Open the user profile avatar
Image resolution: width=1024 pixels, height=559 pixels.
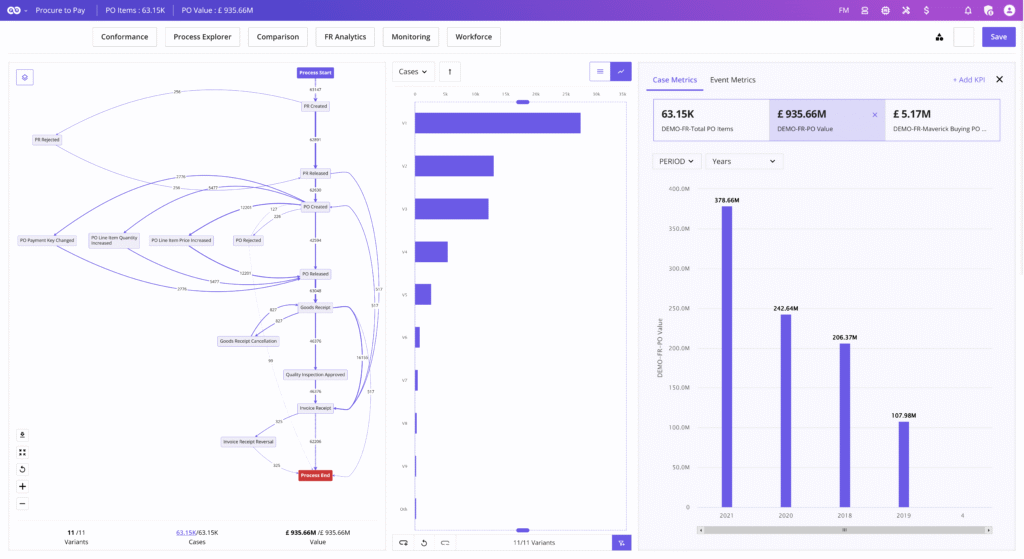click(1009, 10)
